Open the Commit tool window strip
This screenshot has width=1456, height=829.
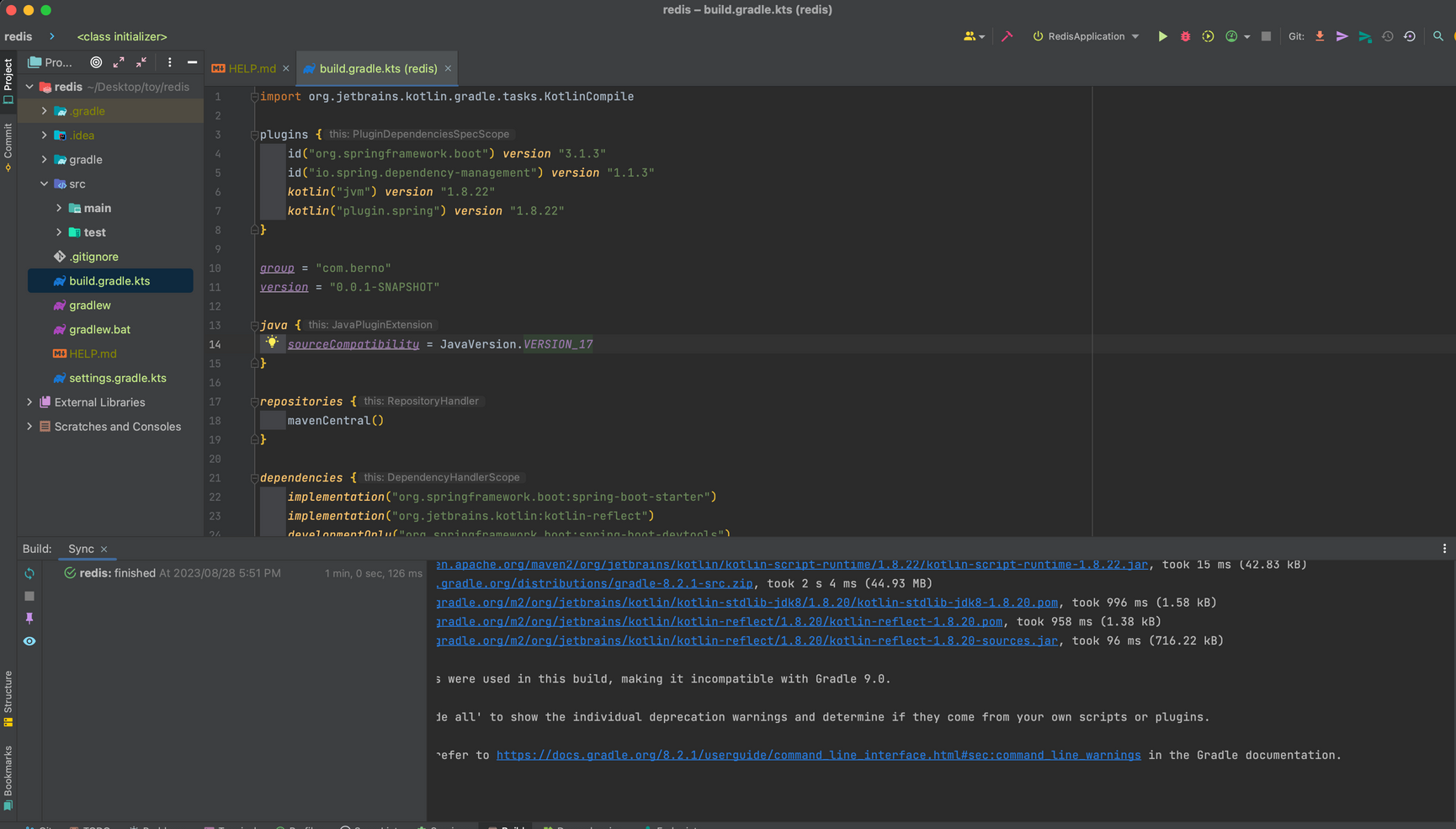point(8,147)
